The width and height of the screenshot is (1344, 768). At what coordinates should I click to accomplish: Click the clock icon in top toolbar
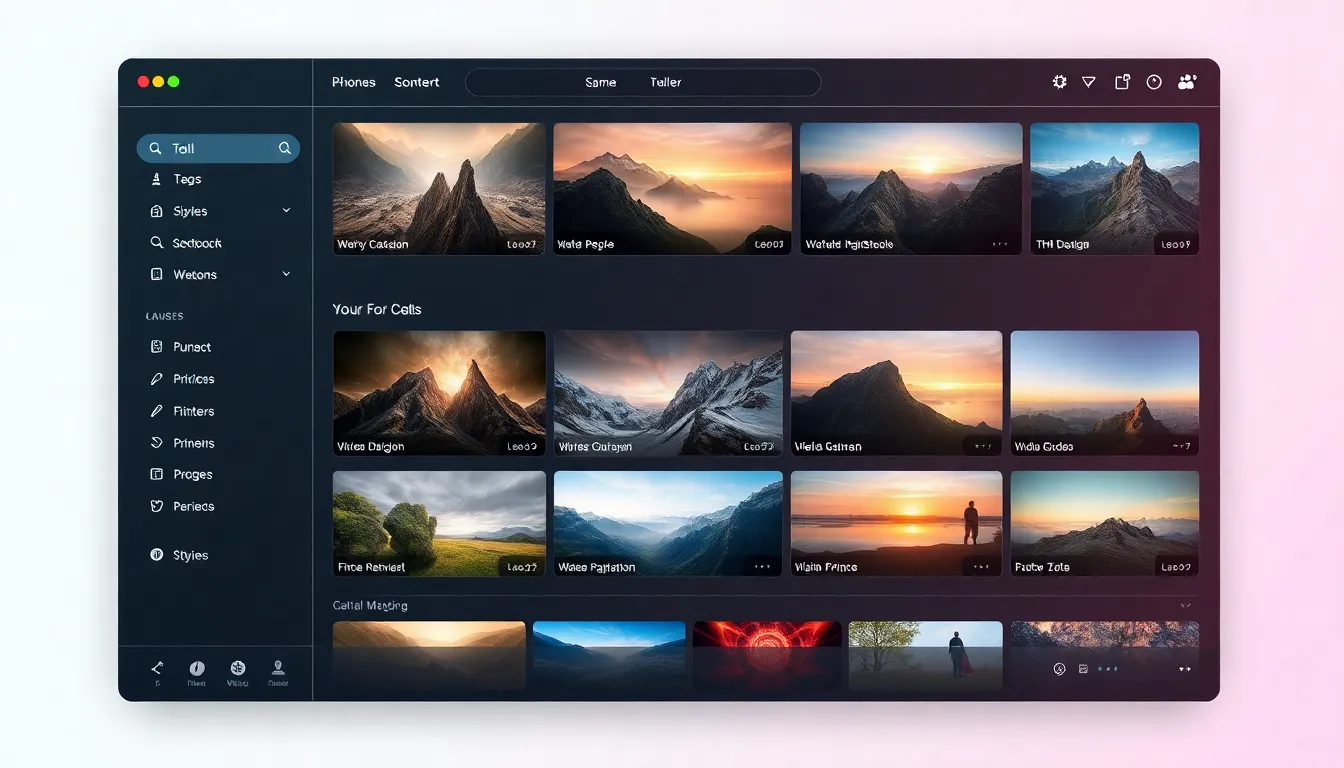(x=1154, y=82)
